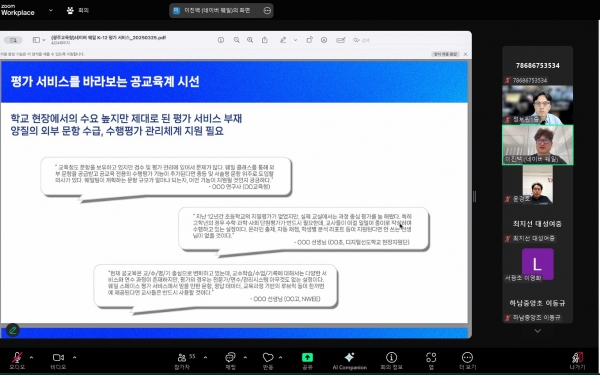Select the 최지선 대성여중 participant tile

[x=537, y=224]
